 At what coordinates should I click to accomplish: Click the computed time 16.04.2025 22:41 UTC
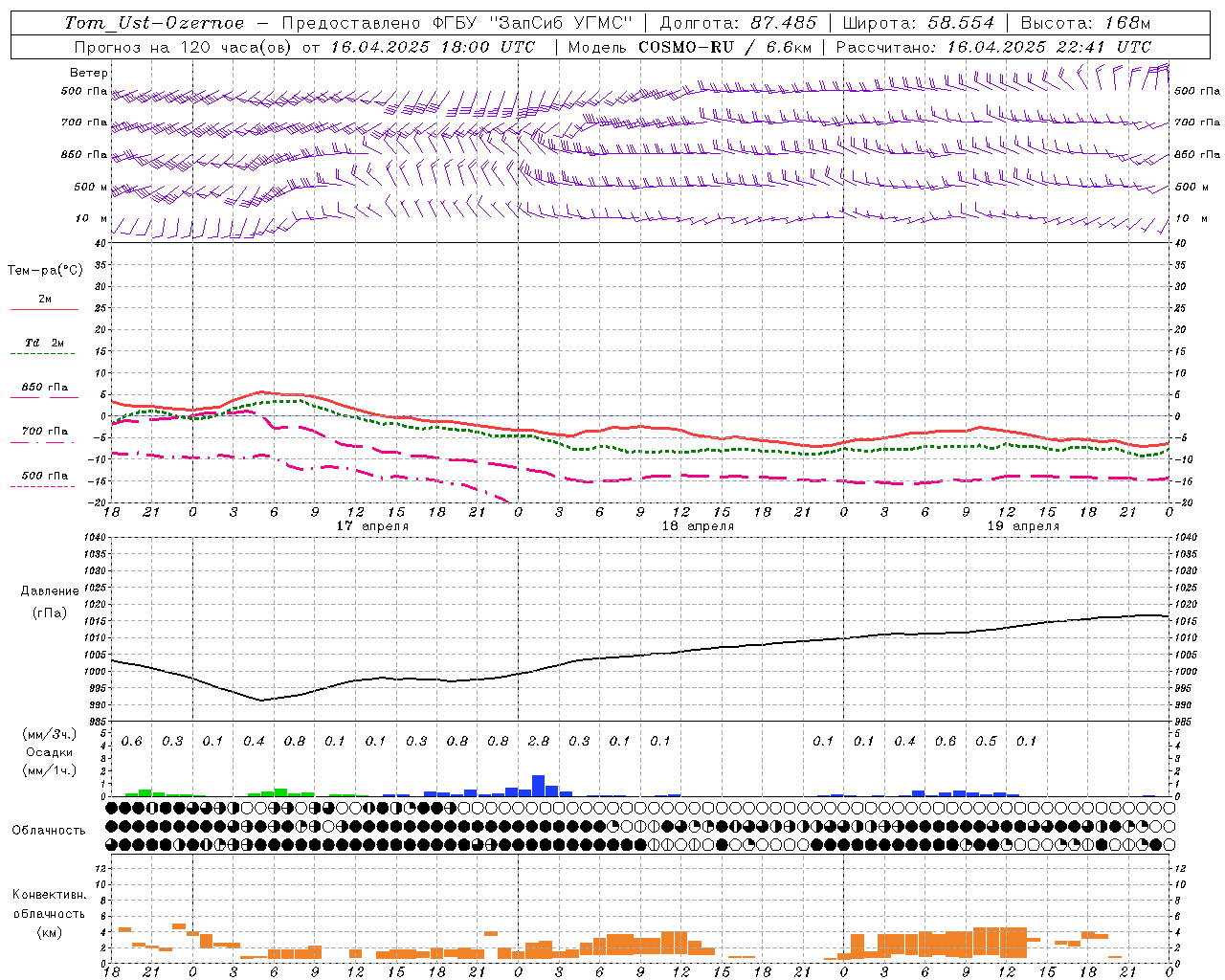tap(1049, 47)
